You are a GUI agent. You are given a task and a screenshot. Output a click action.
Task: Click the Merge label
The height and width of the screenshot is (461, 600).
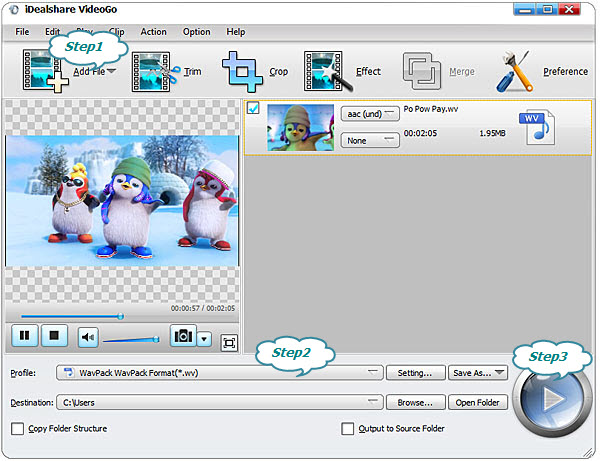point(462,72)
